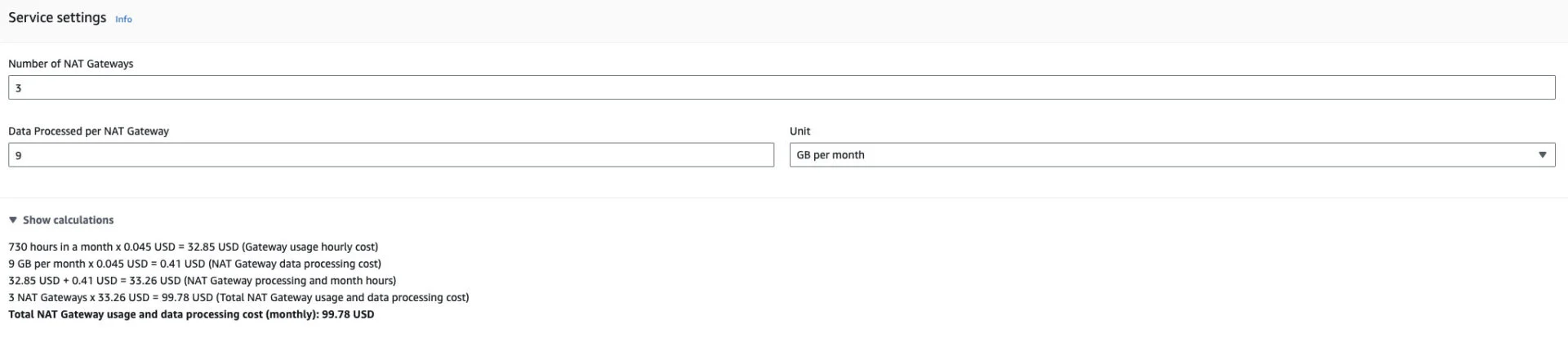
Task: Click the NAT Gateway data processing cost line
Action: click(x=194, y=264)
